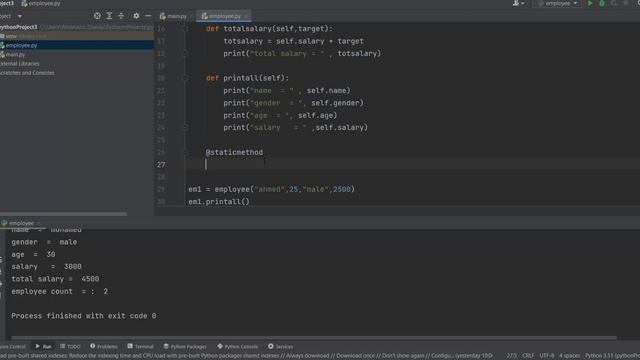This screenshot has width=640, height=360.
Task: Click the shared indexes notification in status bar
Action: pos(246,356)
